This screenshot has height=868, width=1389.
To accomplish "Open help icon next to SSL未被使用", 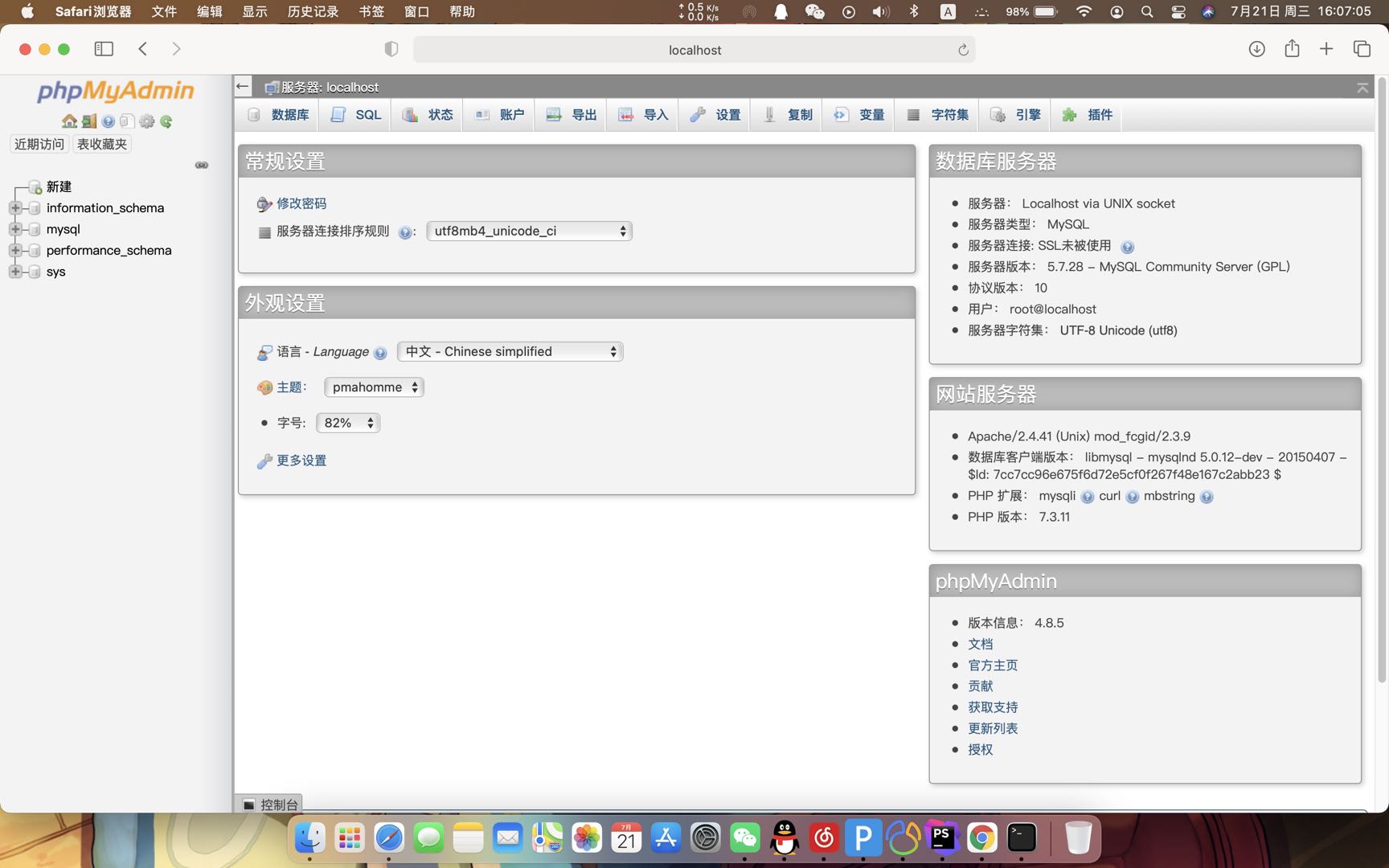I will click(1127, 247).
